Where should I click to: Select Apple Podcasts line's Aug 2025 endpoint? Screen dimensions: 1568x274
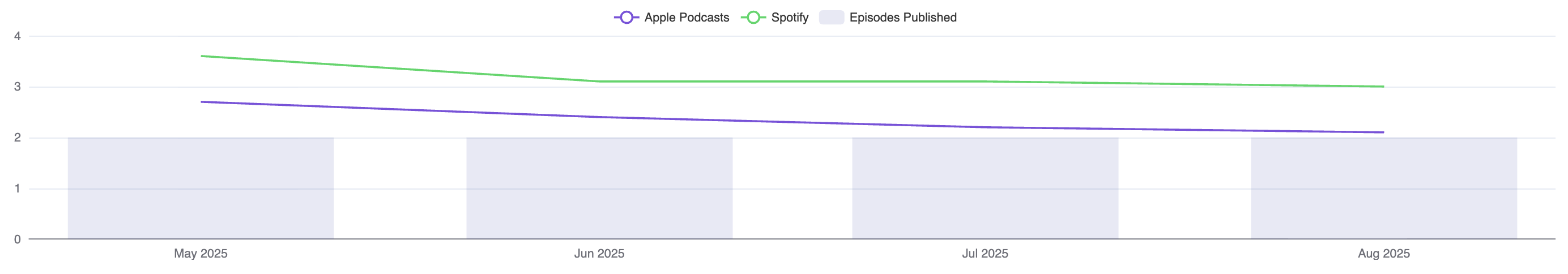(x=1383, y=132)
